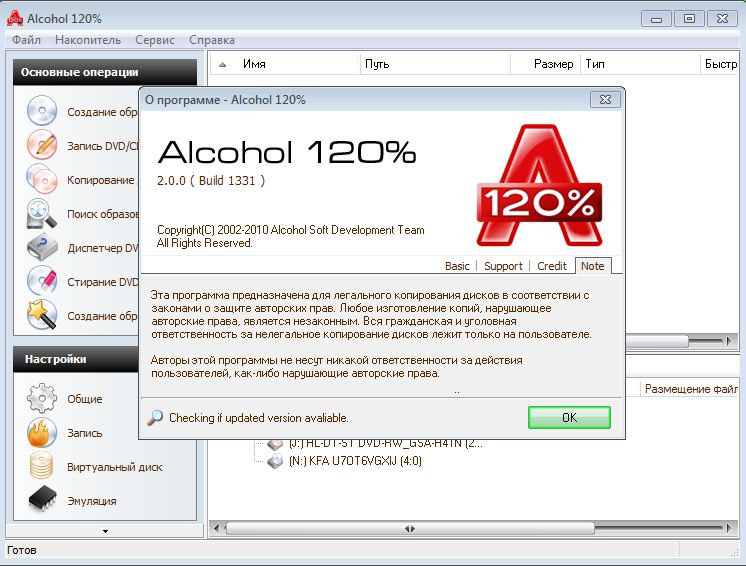The image size is (746, 566).
Task: Click the Настройки panel header
Action: click(76, 359)
